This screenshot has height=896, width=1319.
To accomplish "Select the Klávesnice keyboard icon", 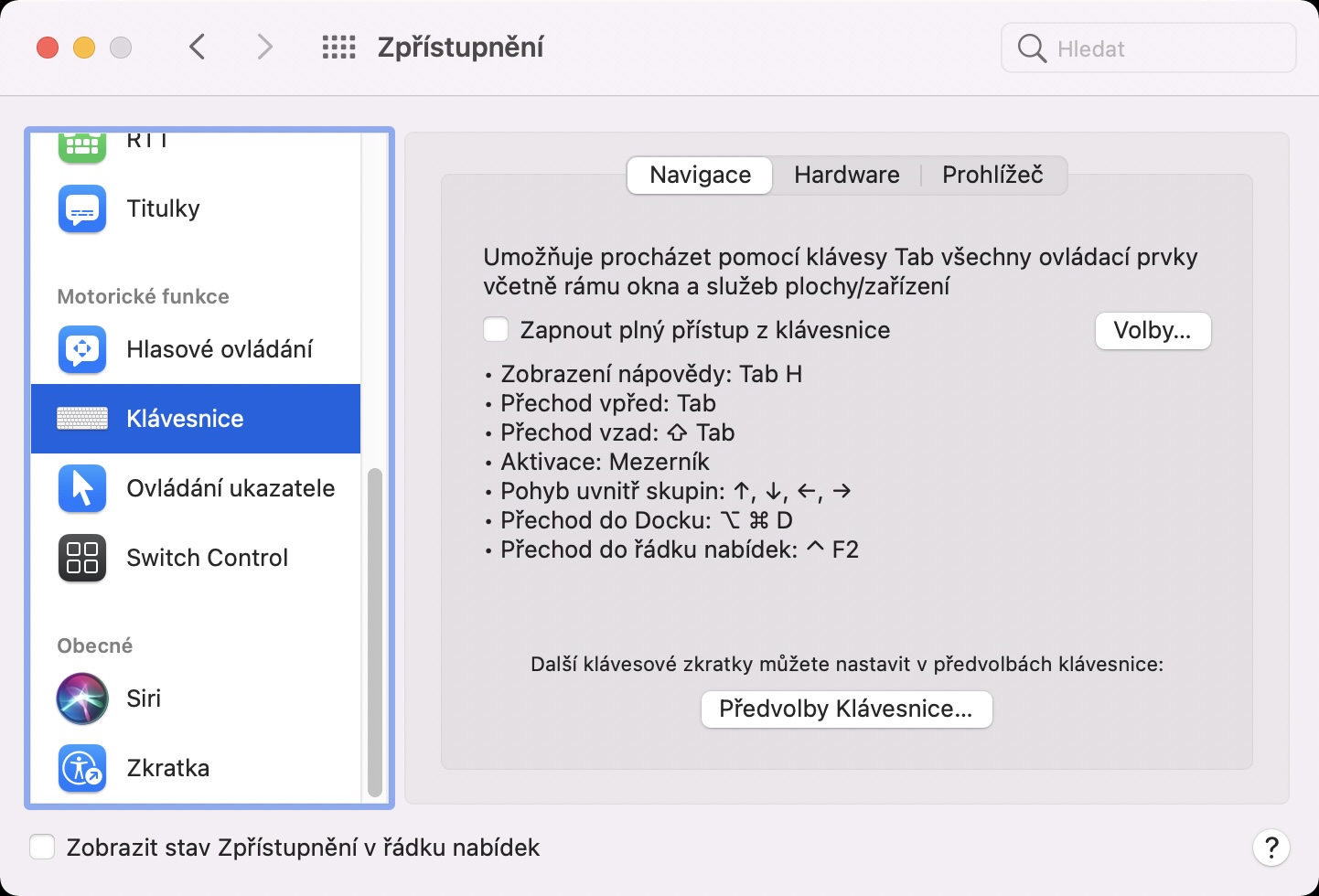I will click(82, 419).
